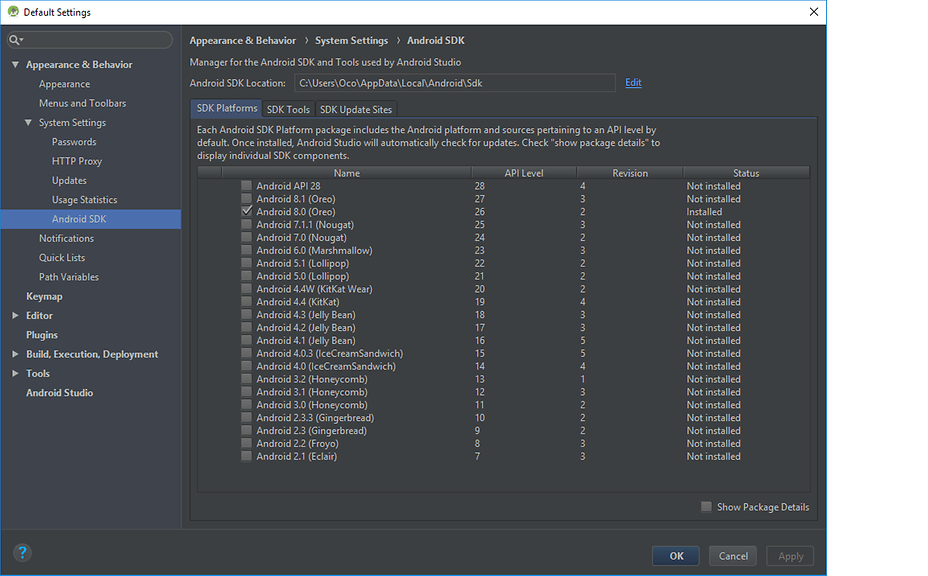Check the Android API 28 checkbox

tap(246, 186)
